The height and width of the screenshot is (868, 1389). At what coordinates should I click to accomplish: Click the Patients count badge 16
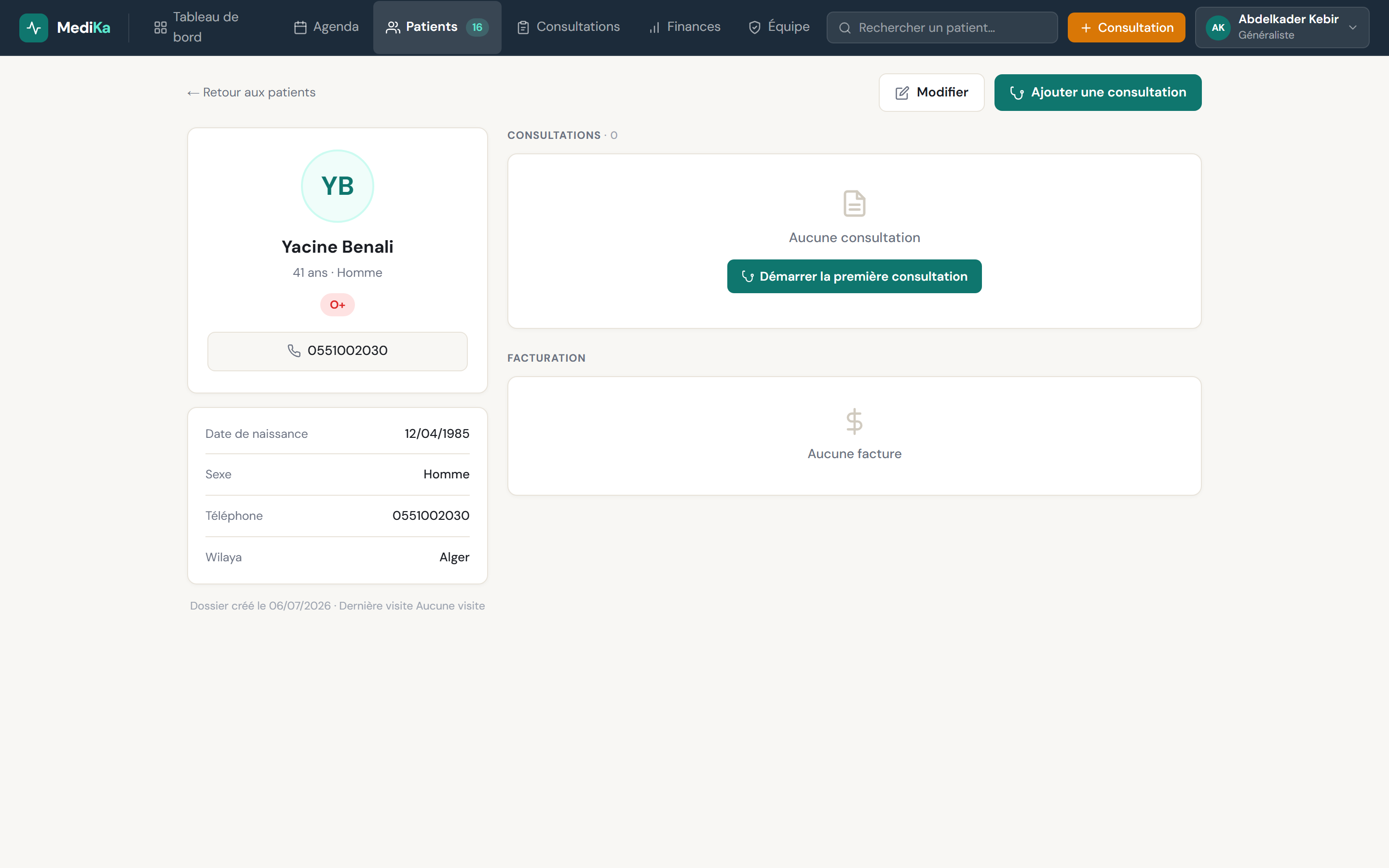(x=477, y=27)
